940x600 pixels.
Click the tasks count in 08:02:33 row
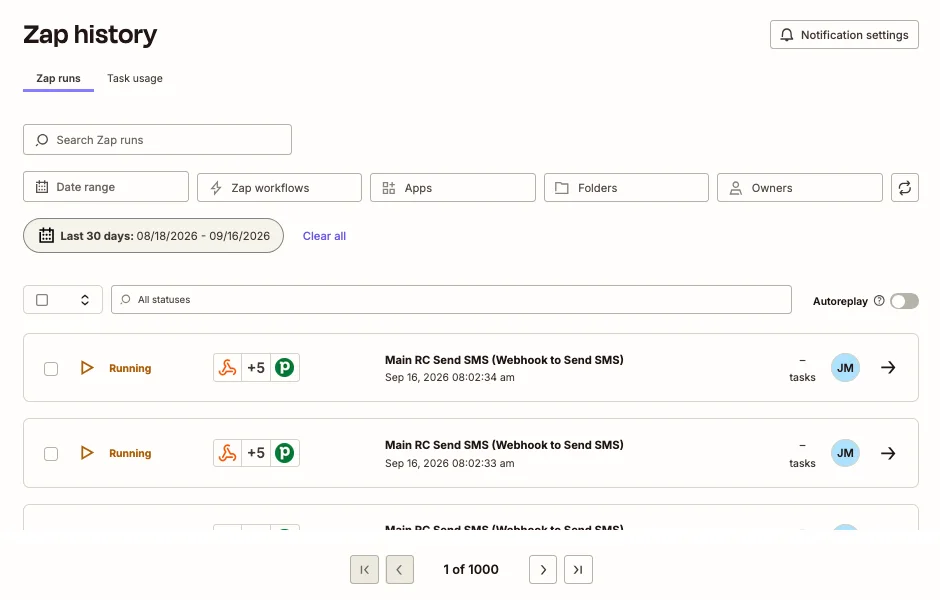802,454
